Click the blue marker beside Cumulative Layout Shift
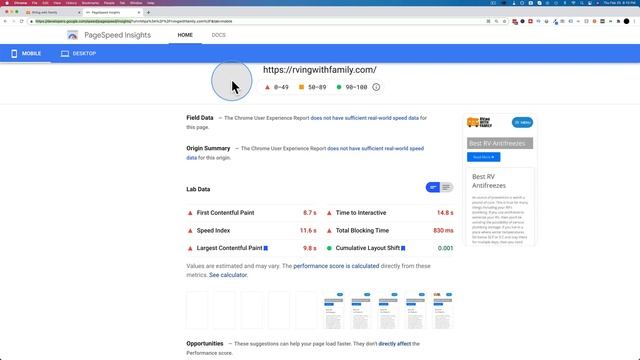This screenshot has width=640, height=360. coord(403,248)
